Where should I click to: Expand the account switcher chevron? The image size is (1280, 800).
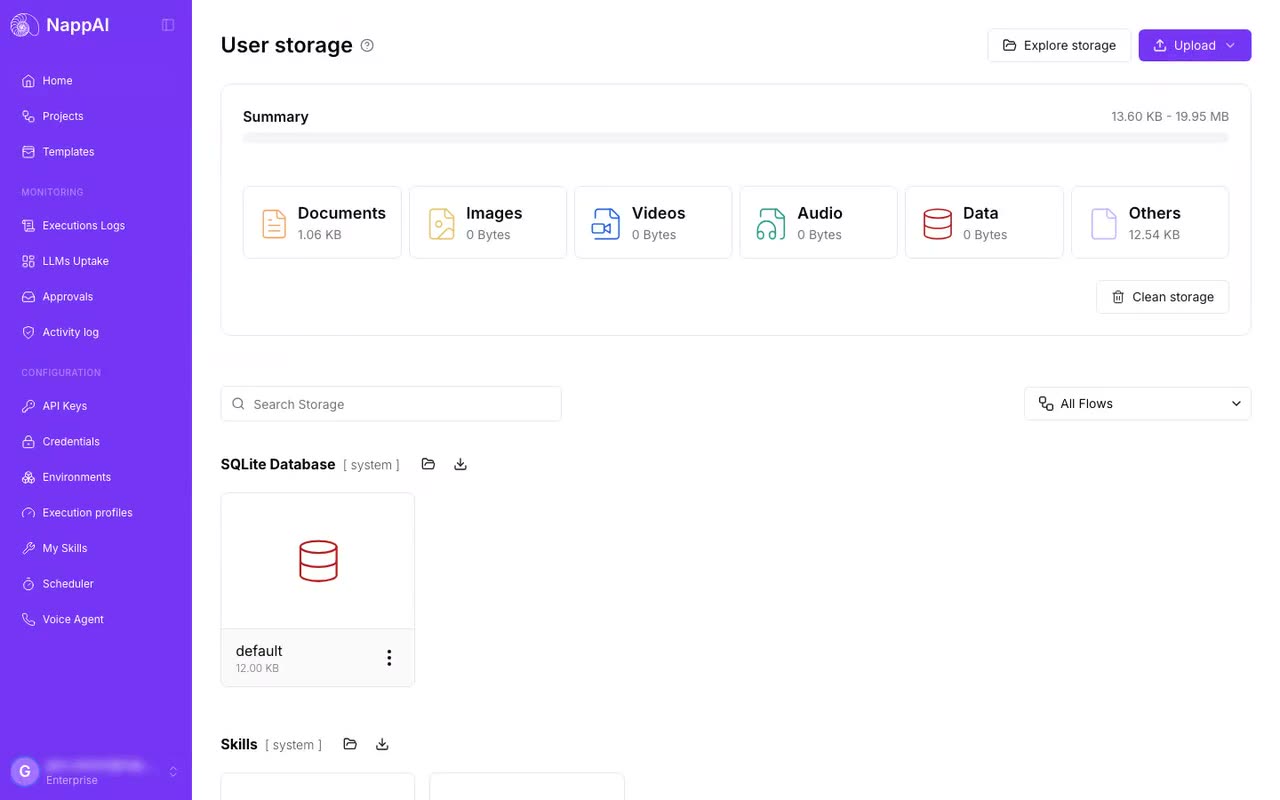pyautogui.click(x=173, y=771)
